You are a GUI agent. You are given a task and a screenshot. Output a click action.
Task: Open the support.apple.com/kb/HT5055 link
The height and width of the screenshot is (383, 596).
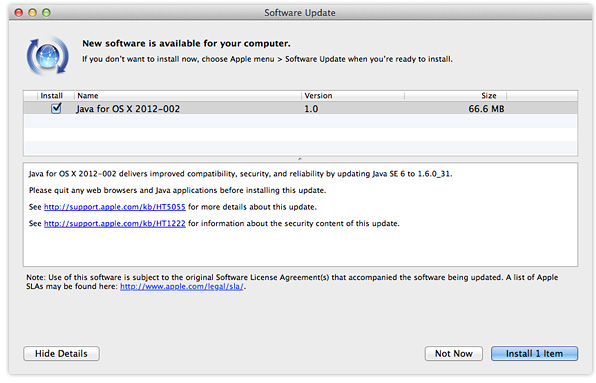pyautogui.click(x=115, y=207)
